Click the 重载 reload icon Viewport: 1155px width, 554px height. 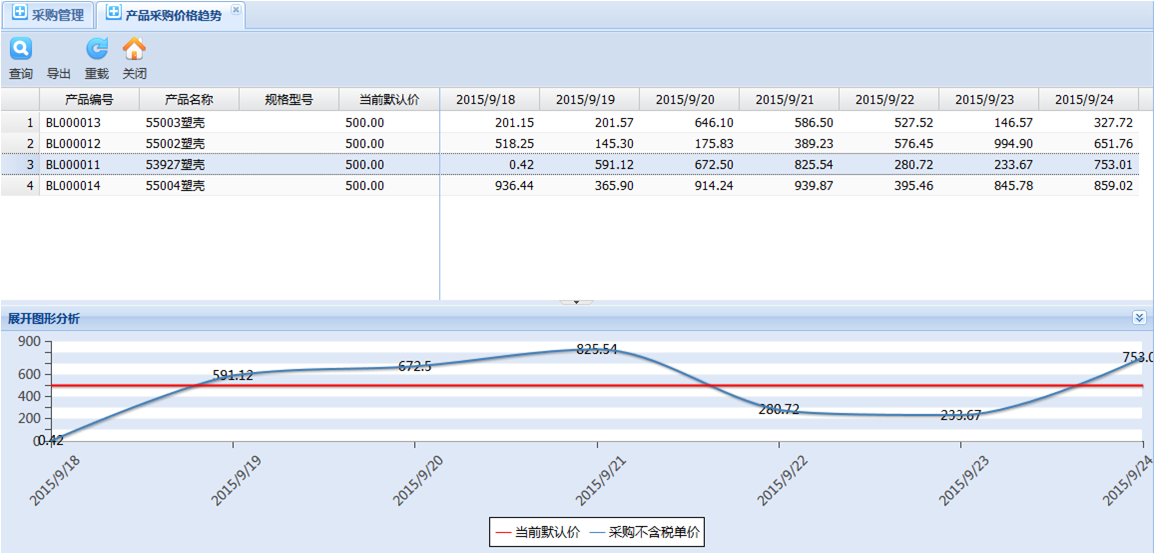click(x=96, y=49)
